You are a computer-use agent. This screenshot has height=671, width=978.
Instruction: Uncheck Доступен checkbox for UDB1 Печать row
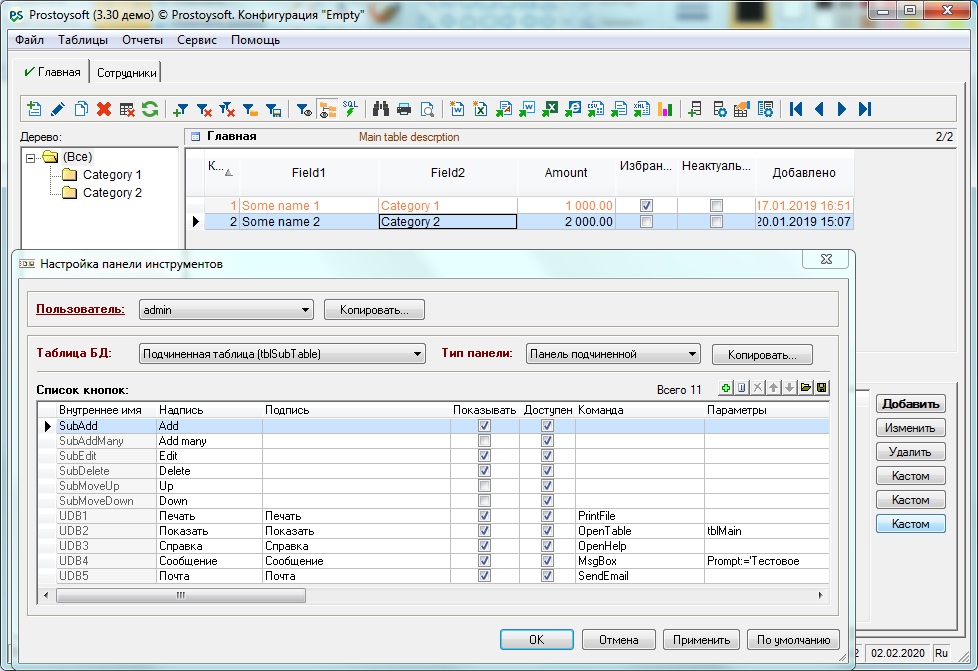[x=547, y=516]
